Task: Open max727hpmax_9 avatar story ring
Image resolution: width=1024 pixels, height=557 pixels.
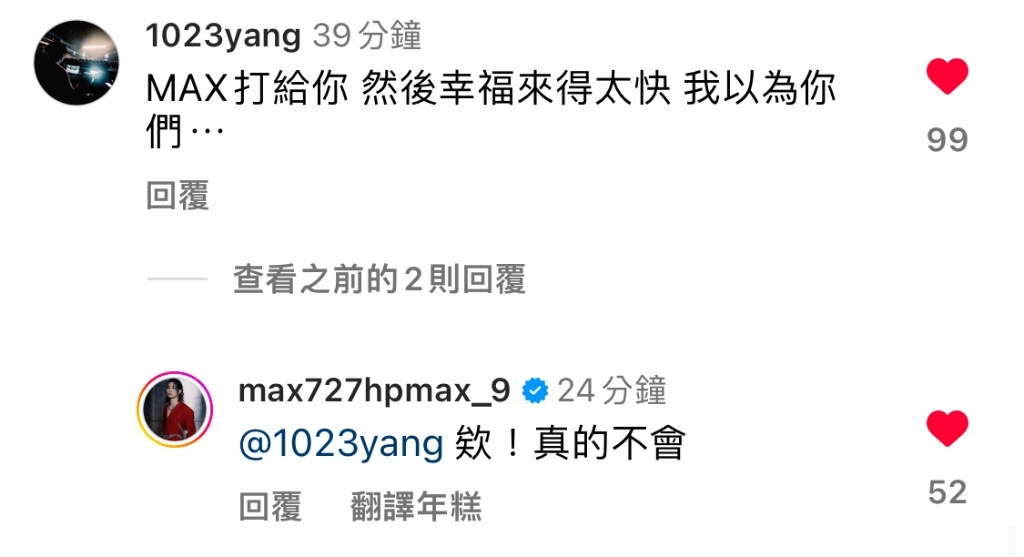Action: coord(174,409)
